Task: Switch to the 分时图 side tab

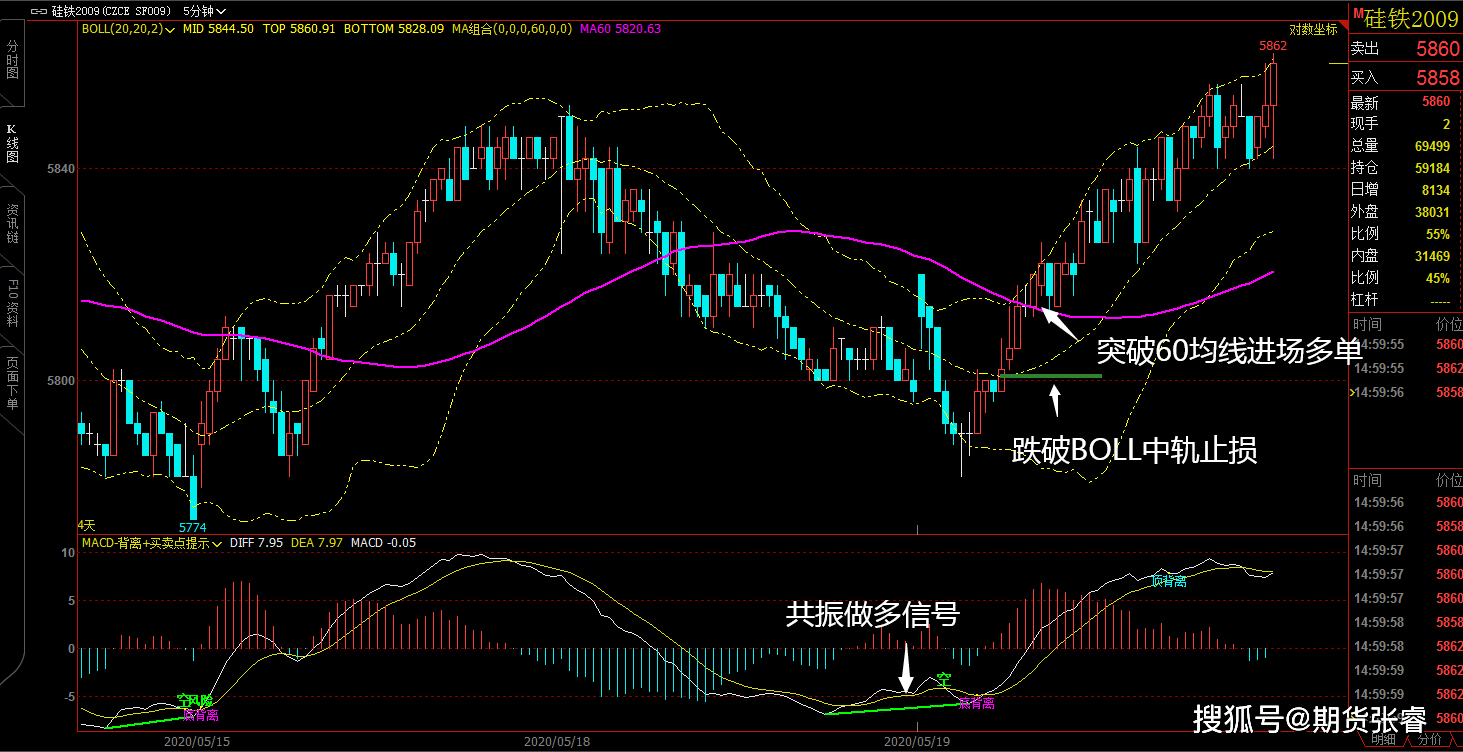Action: (12, 60)
